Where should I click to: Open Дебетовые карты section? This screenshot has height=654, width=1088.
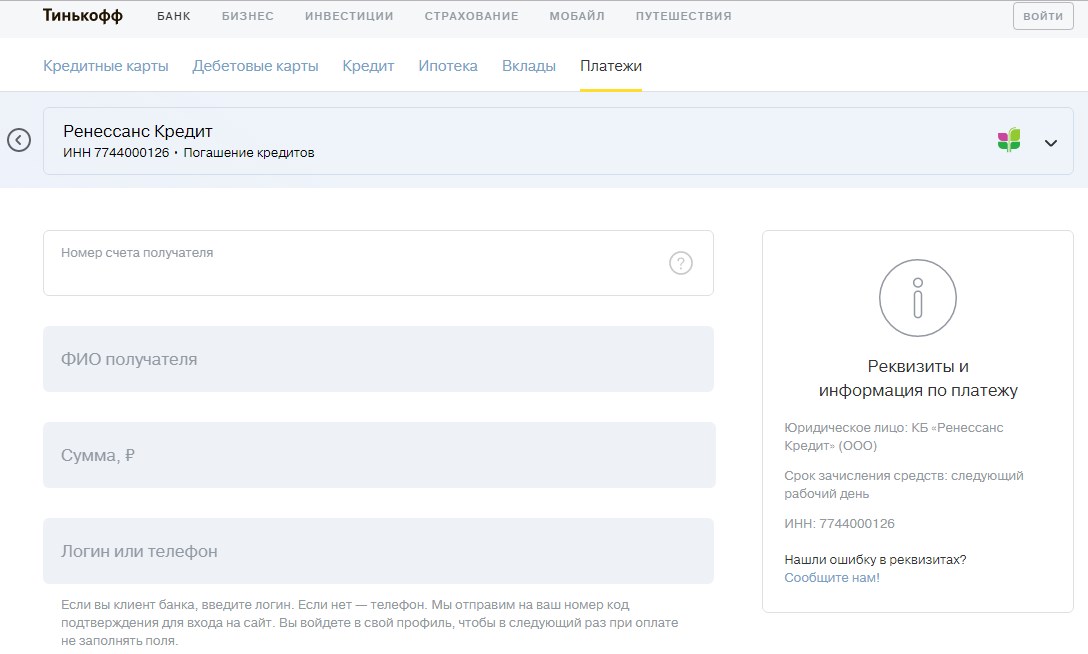255,66
